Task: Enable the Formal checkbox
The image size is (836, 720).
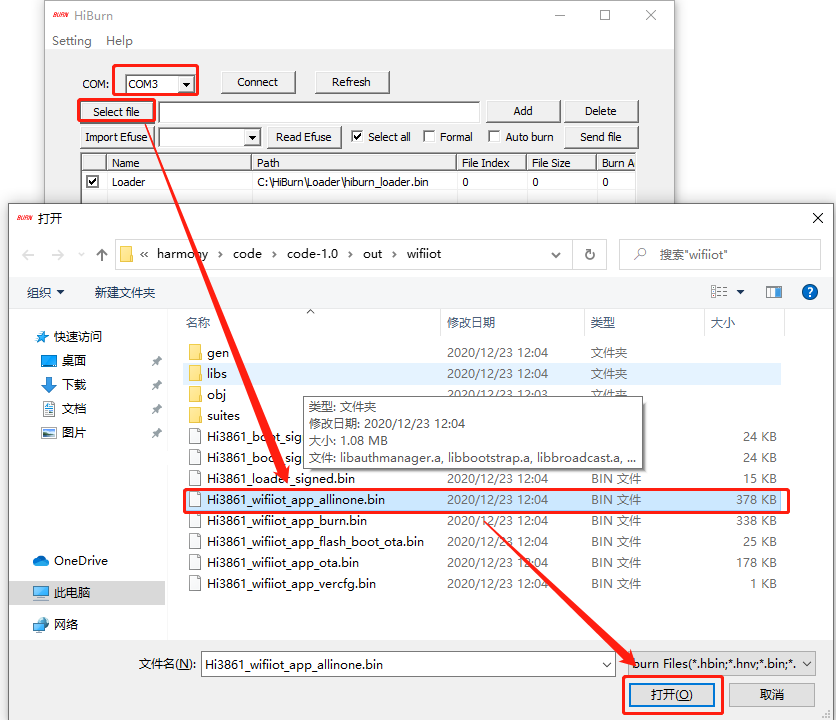Action: (429, 137)
